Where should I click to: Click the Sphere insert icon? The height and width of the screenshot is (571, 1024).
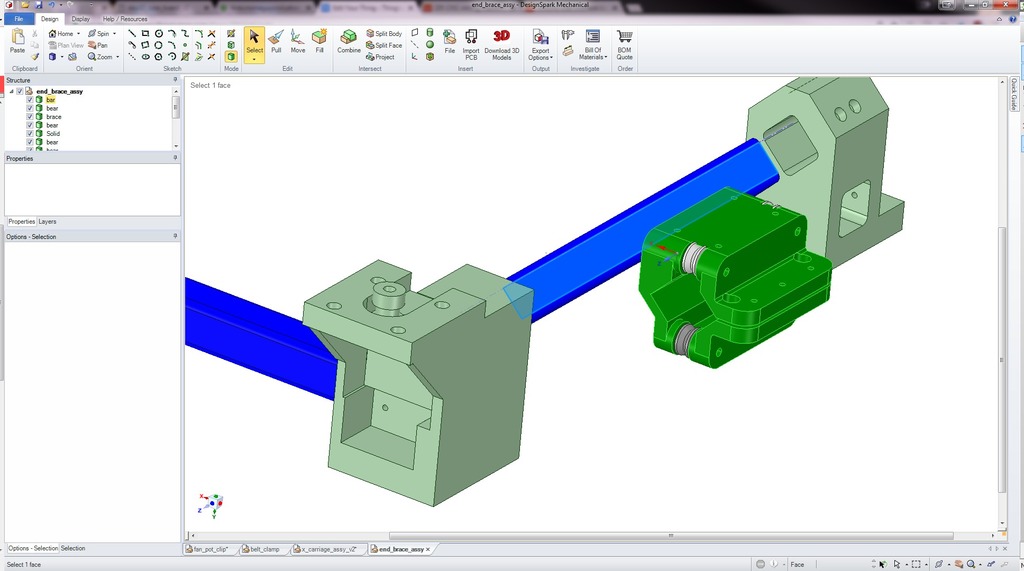430,44
